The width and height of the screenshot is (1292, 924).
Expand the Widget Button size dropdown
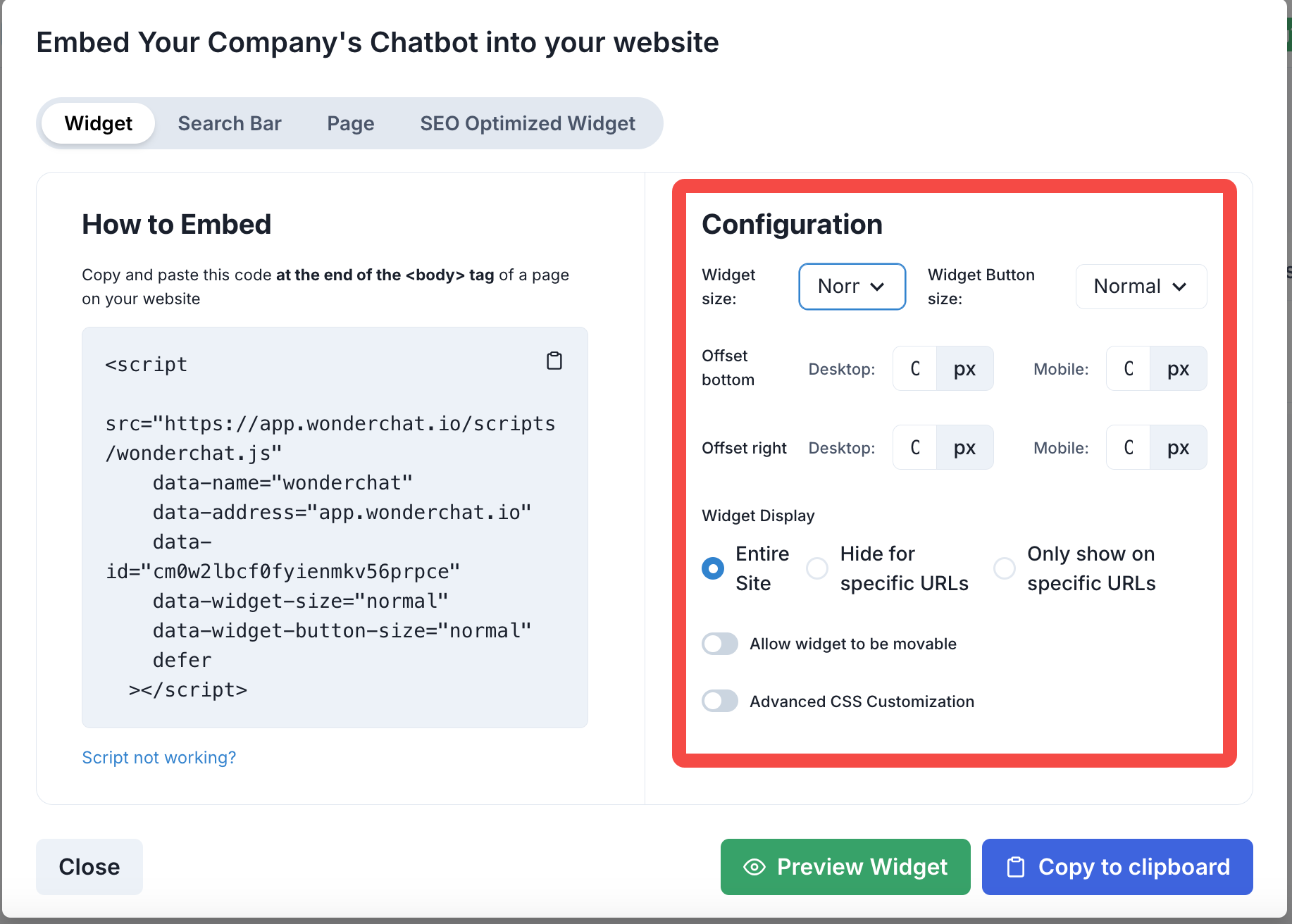[1141, 287]
